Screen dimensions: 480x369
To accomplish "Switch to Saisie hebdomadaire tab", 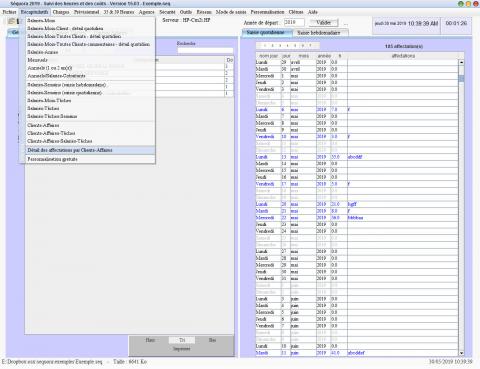I will pos(319,33).
